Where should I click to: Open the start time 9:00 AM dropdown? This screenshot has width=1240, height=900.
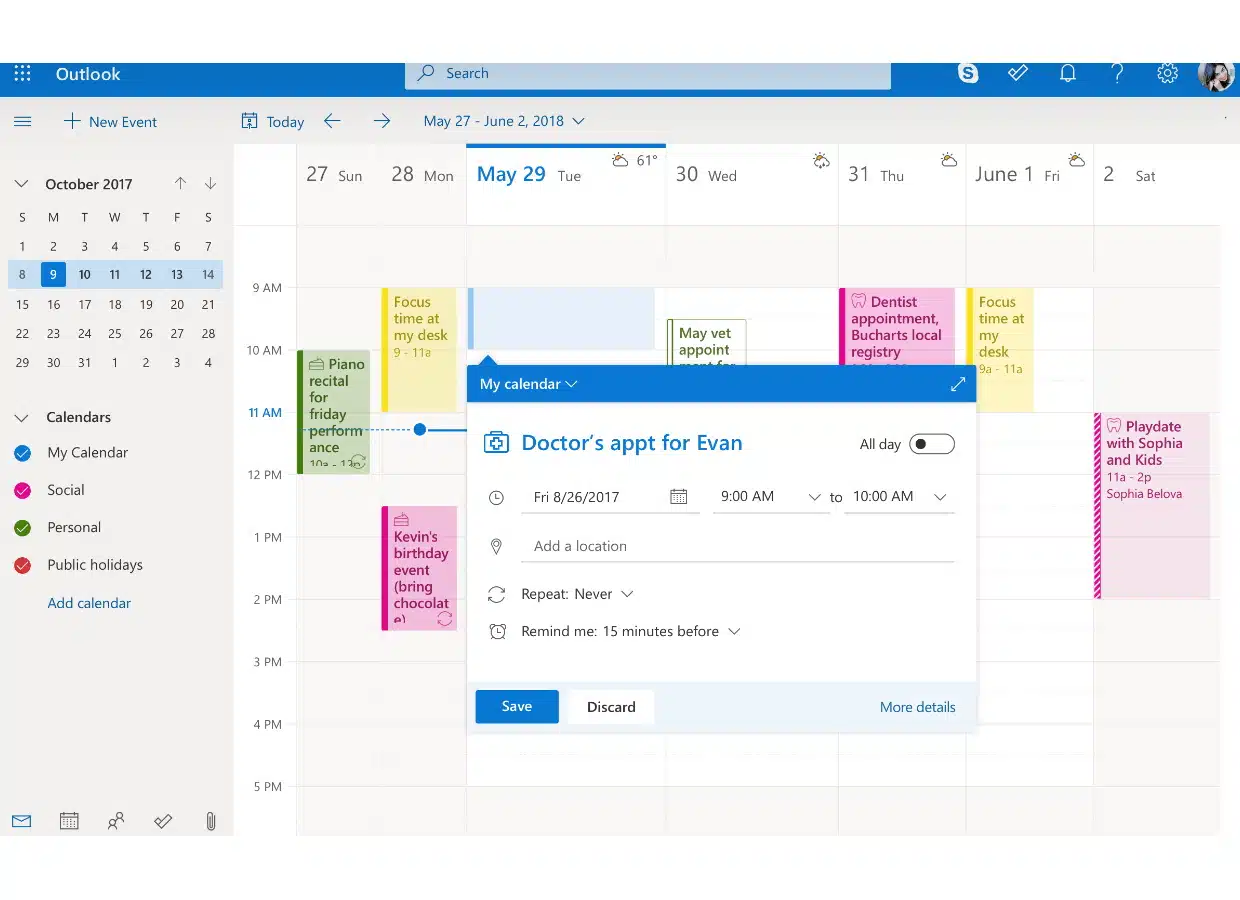pos(770,497)
